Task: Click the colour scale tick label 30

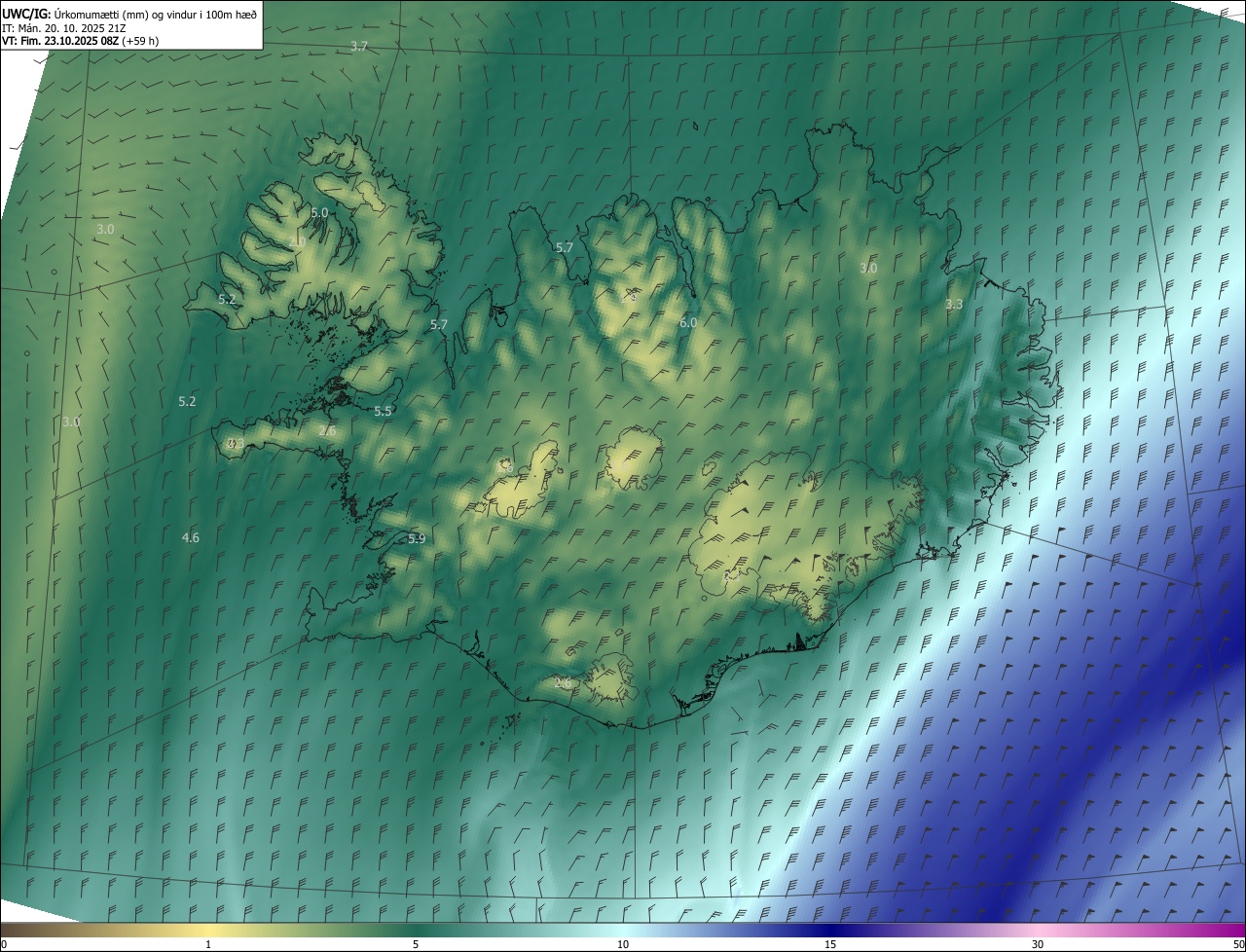Action: click(1038, 944)
